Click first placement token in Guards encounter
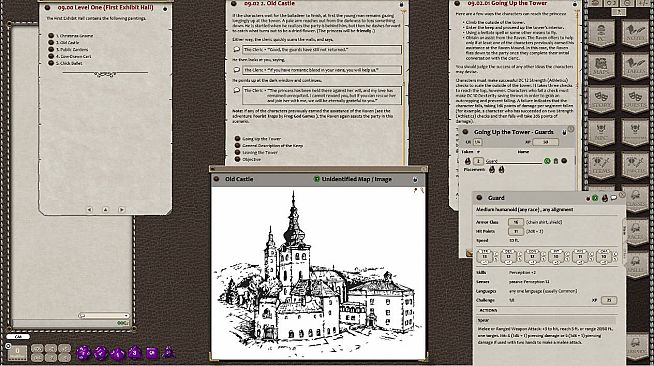The image size is (654, 366). click(x=492, y=170)
